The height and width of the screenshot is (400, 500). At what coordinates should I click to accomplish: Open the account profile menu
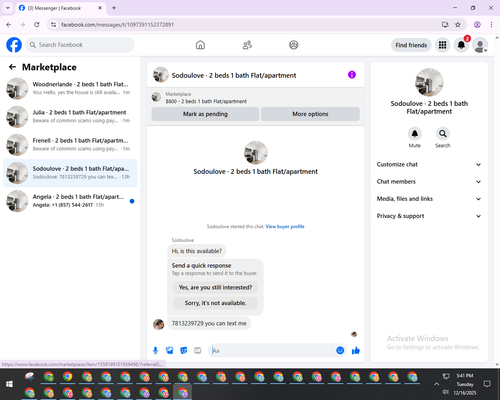click(480, 45)
